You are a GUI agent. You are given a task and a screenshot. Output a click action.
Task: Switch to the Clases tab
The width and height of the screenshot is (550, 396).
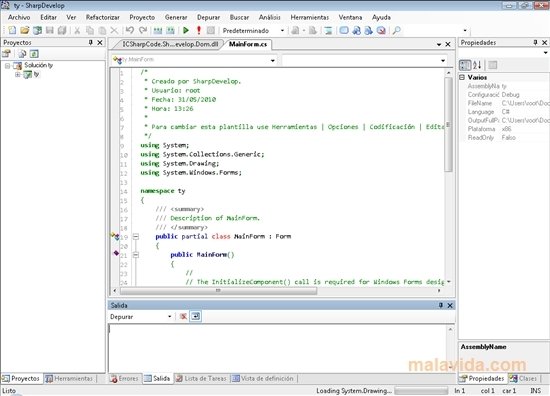[523, 378]
